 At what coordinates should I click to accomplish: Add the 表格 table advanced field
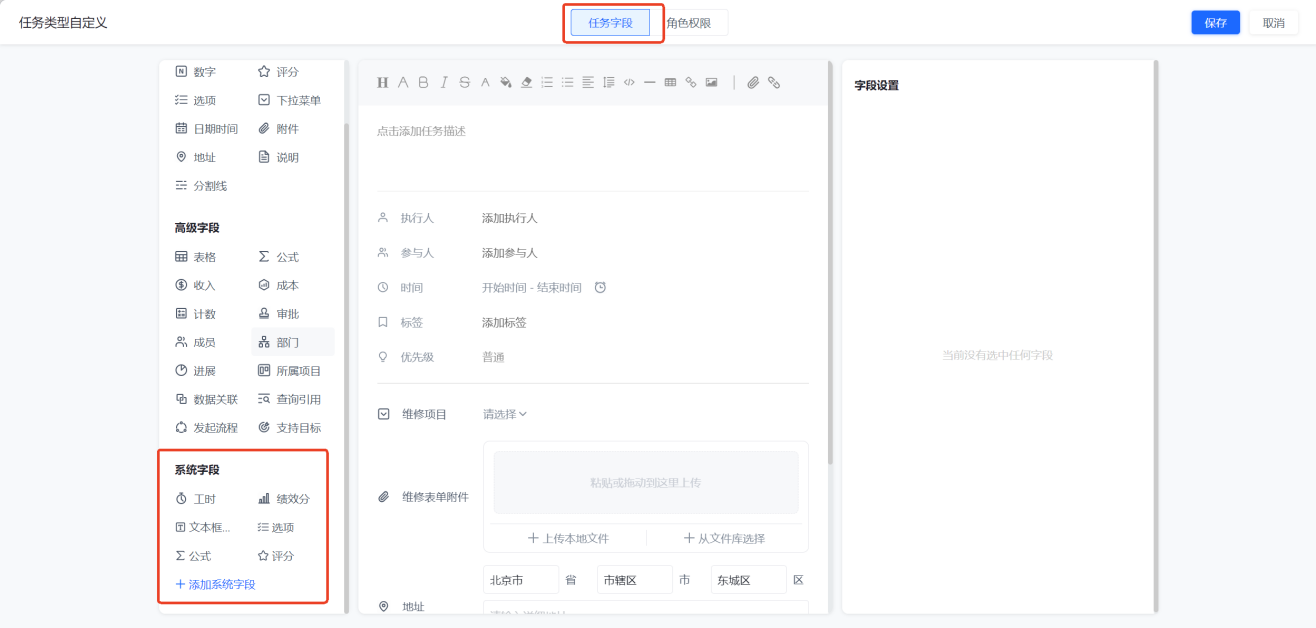click(195, 257)
